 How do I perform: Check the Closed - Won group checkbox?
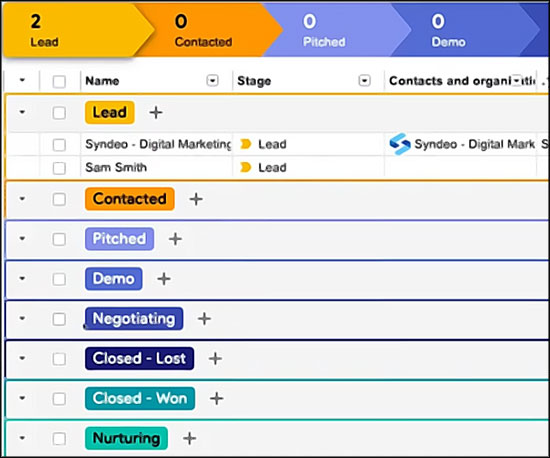point(59,398)
